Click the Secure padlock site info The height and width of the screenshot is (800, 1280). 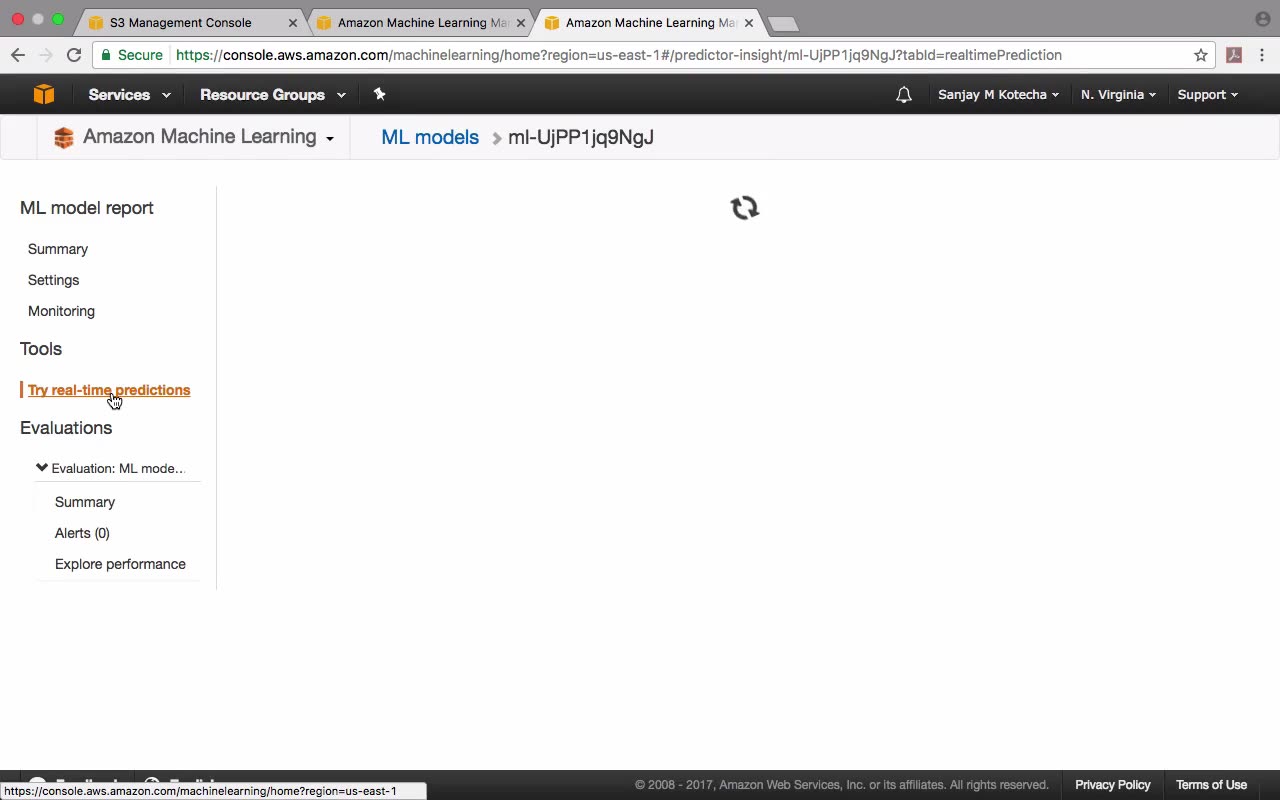pyautogui.click(x=132, y=55)
